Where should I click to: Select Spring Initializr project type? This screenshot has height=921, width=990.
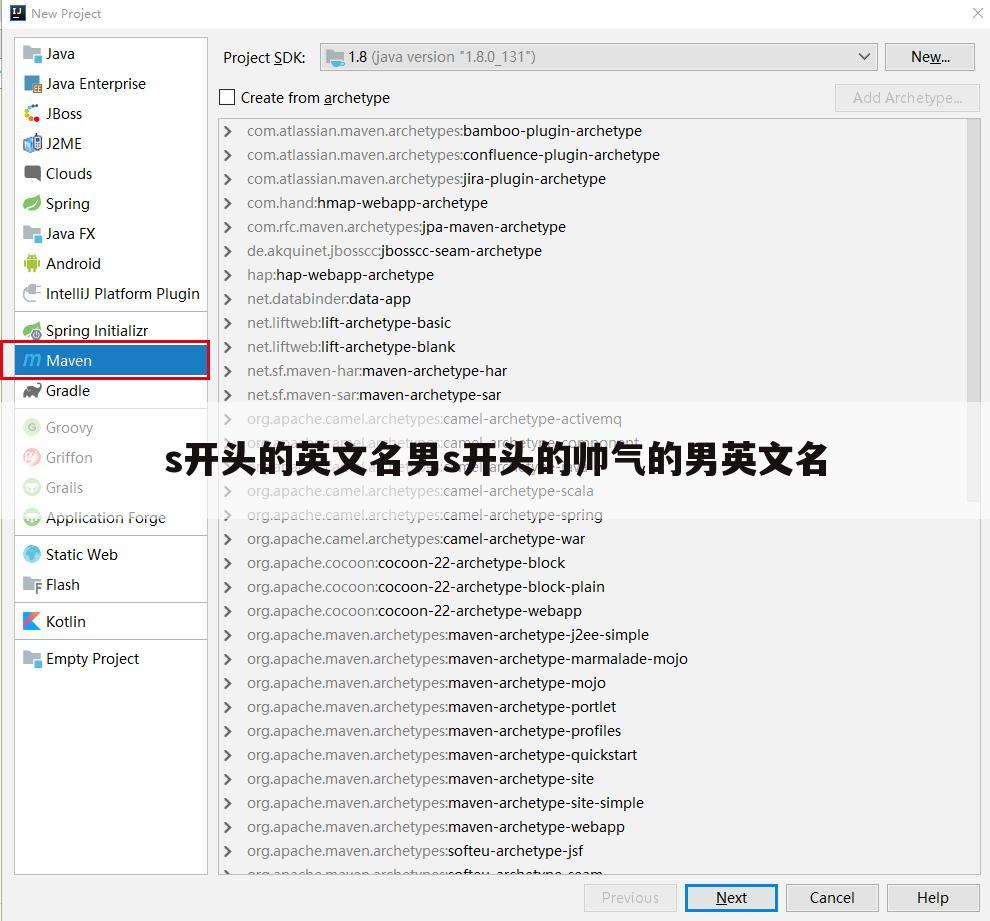point(111,330)
